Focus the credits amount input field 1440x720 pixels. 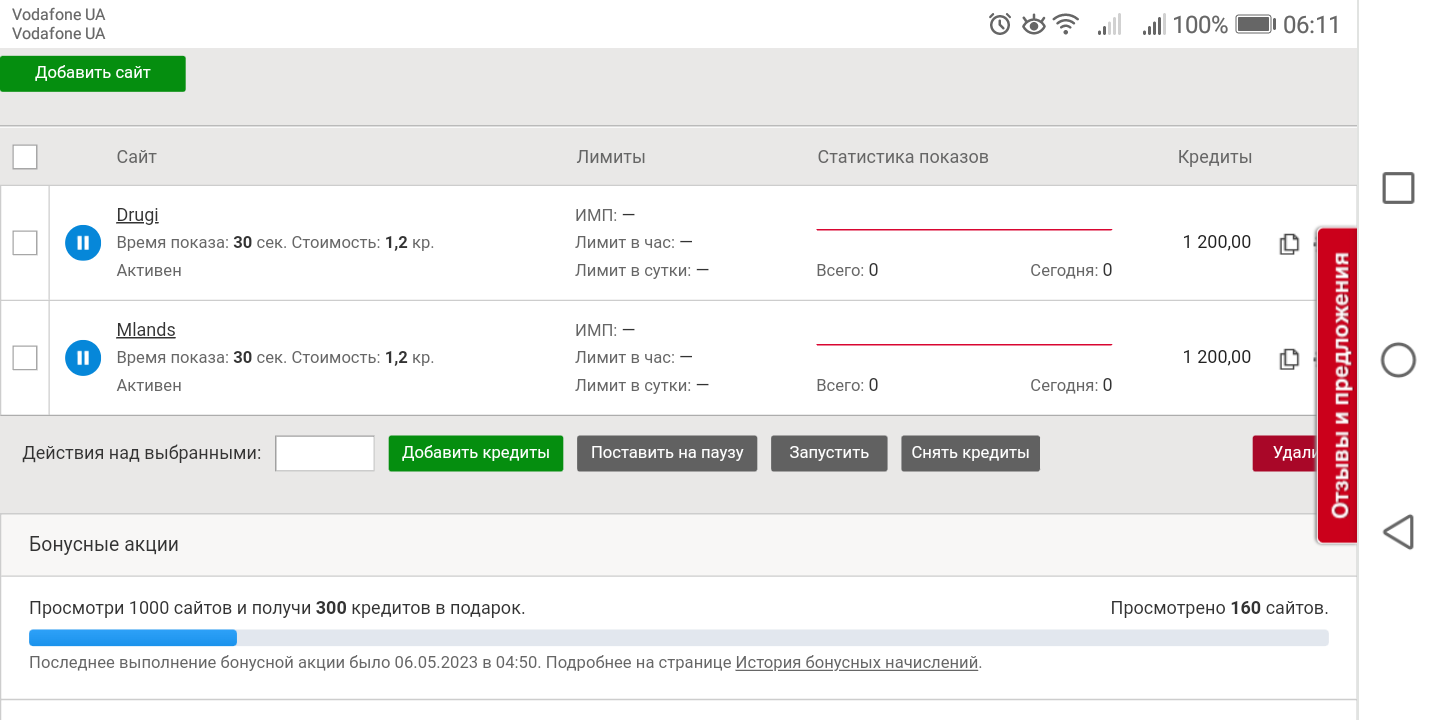(x=325, y=453)
